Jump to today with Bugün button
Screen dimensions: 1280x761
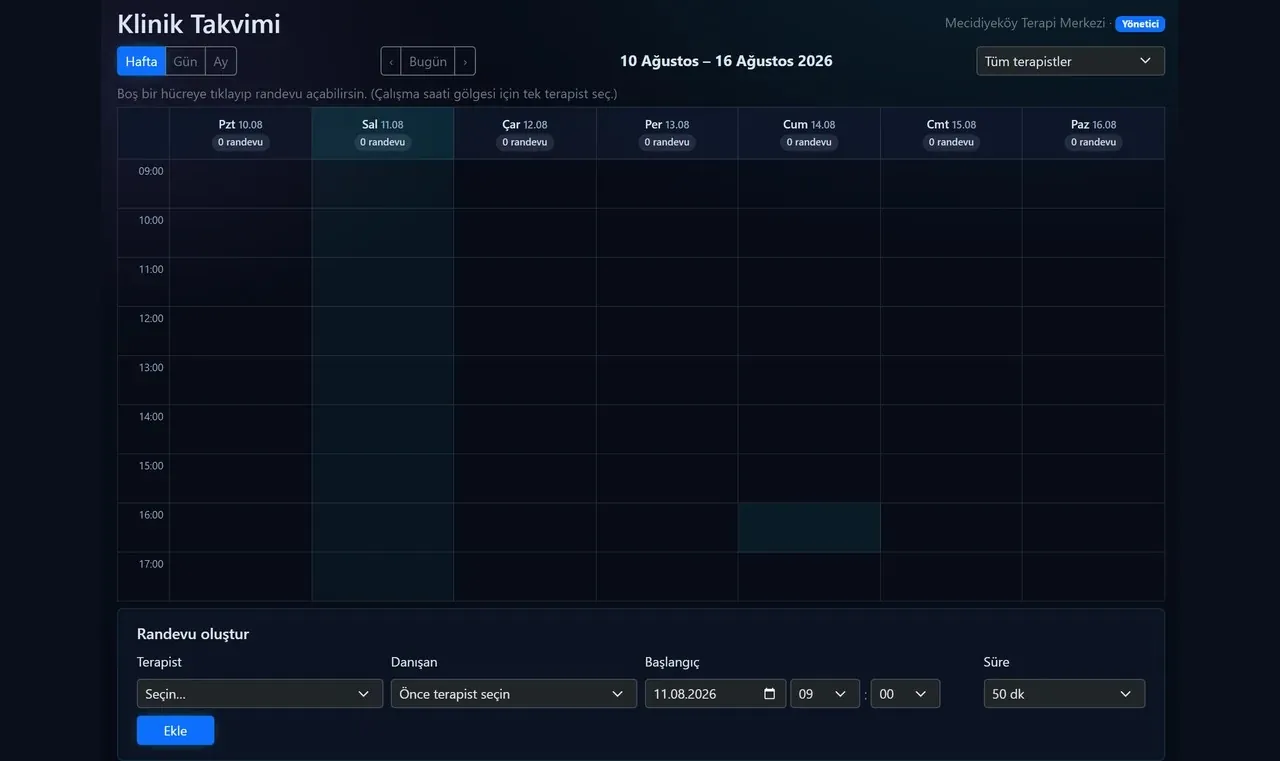click(x=428, y=61)
